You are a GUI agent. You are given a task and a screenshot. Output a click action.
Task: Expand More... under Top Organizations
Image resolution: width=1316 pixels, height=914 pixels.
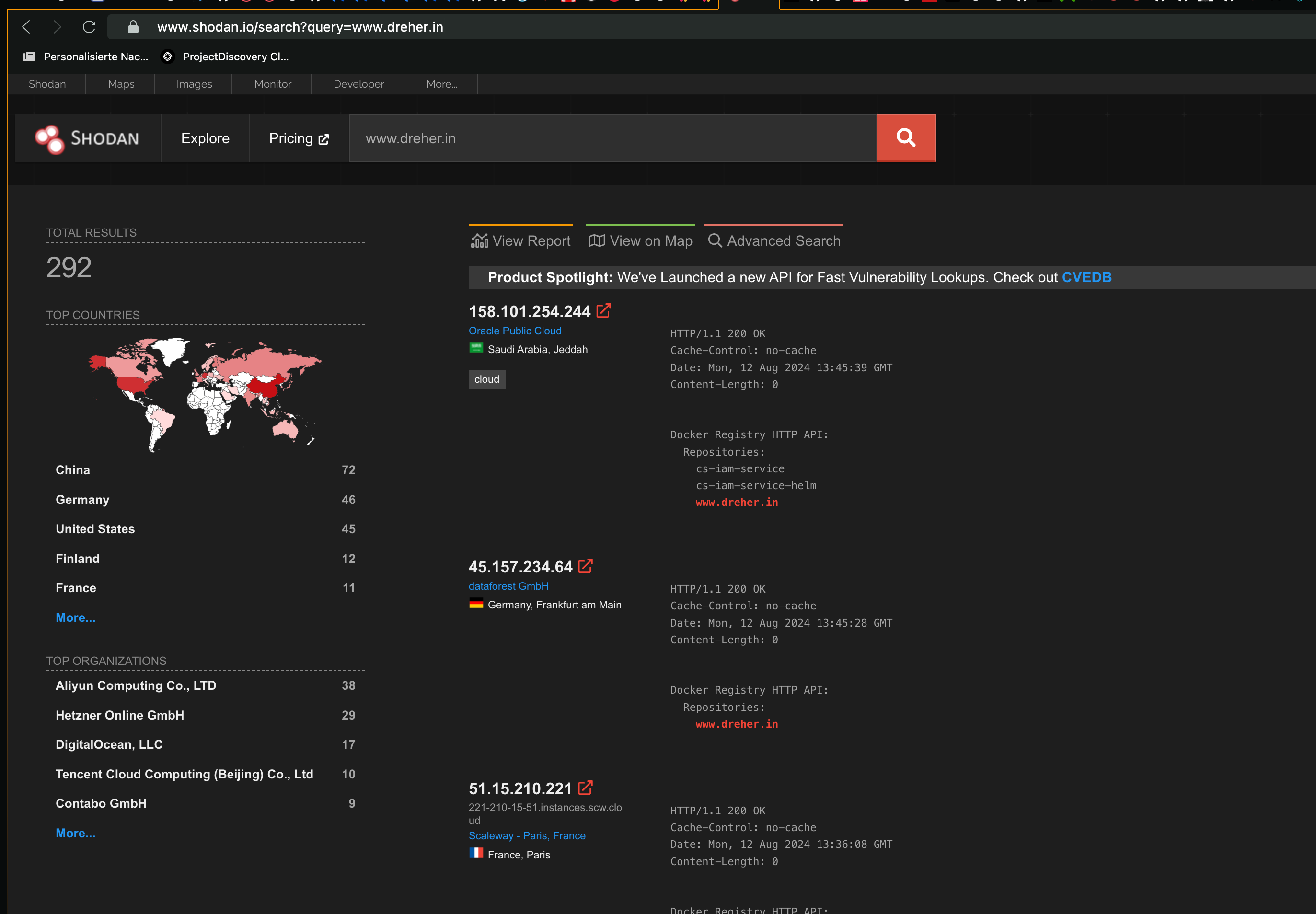click(75, 833)
